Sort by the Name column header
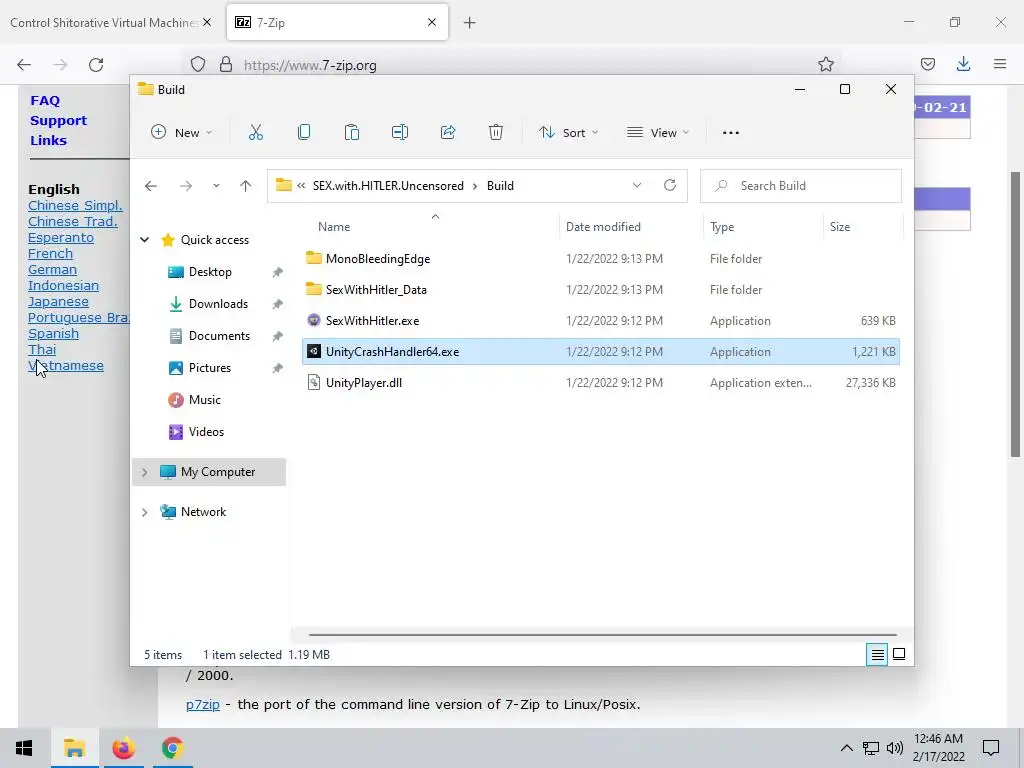This screenshot has width=1024, height=768. click(x=334, y=227)
